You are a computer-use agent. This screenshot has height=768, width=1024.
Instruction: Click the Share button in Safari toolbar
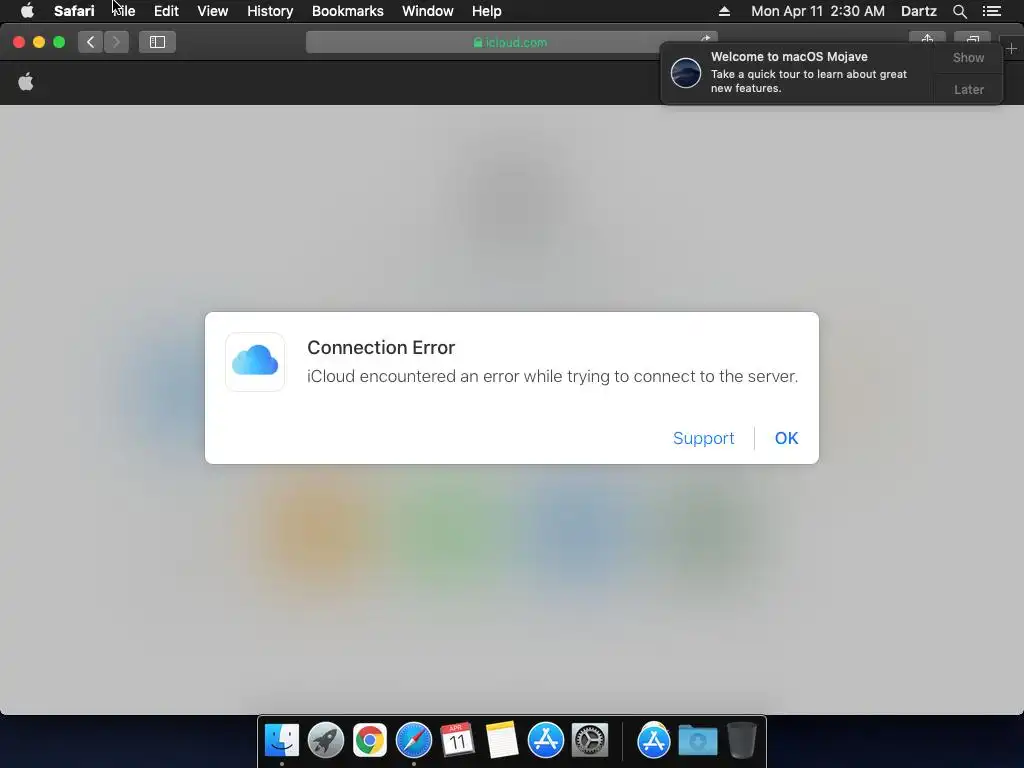pyautogui.click(x=927, y=38)
